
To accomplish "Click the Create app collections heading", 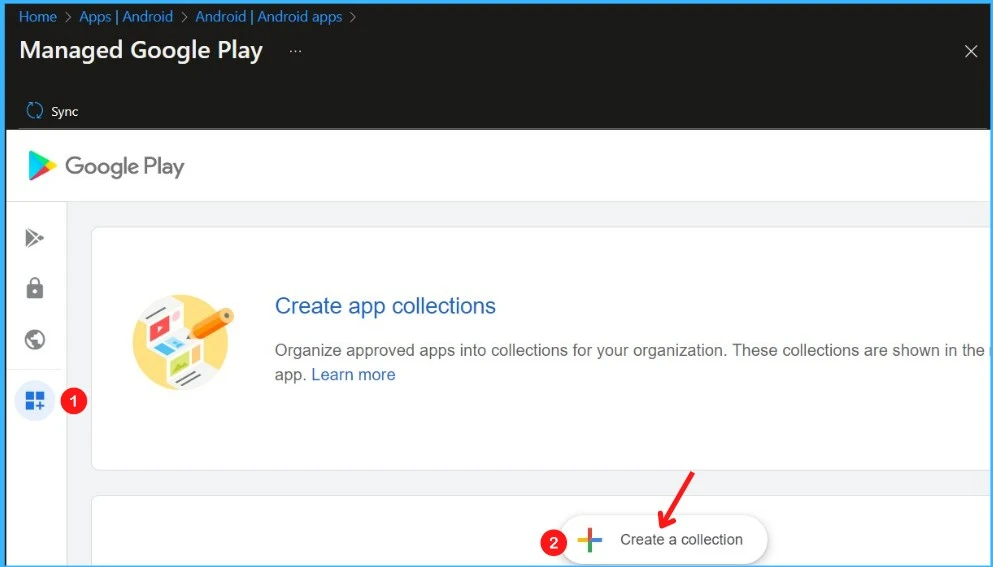I will point(385,306).
